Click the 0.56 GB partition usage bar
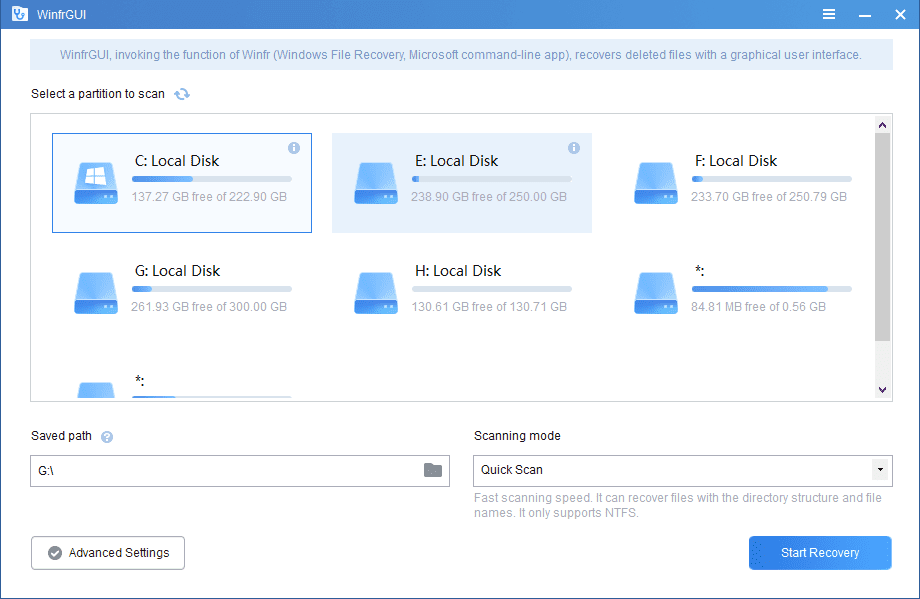The height and width of the screenshot is (599, 920). pyautogui.click(x=772, y=289)
